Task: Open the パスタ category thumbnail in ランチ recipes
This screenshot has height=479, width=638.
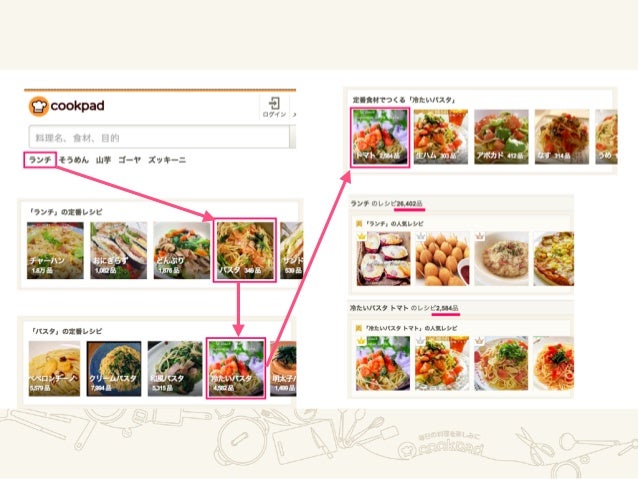Action: 245,250
